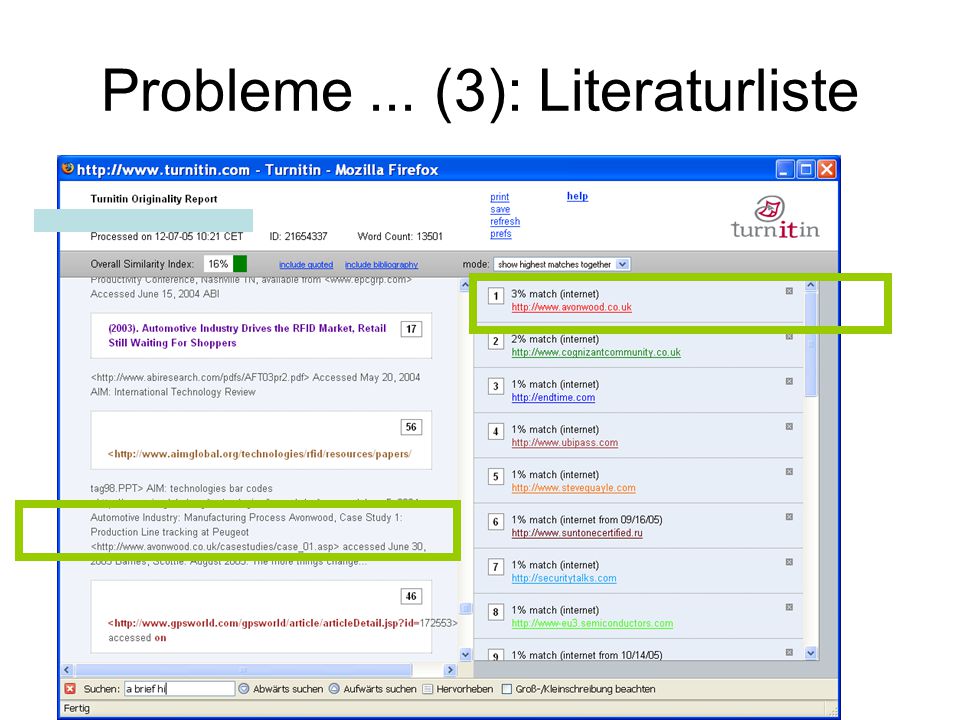The height and width of the screenshot is (720, 960).
Task: Open the http://www.avonwood.co.uk source link
Action: pyautogui.click(x=572, y=307)
